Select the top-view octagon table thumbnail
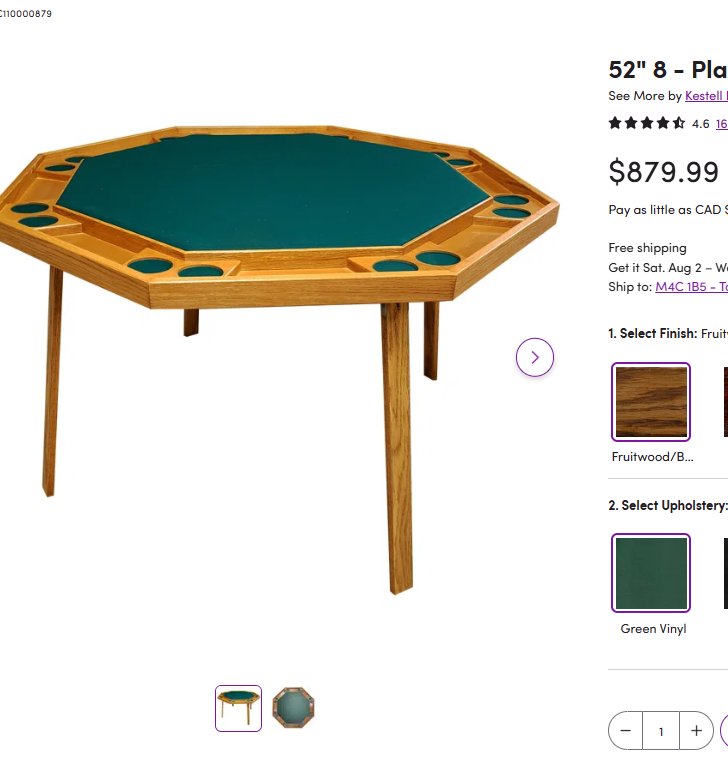The height and width of the screenshot is (772, 728). coord(293,708)
